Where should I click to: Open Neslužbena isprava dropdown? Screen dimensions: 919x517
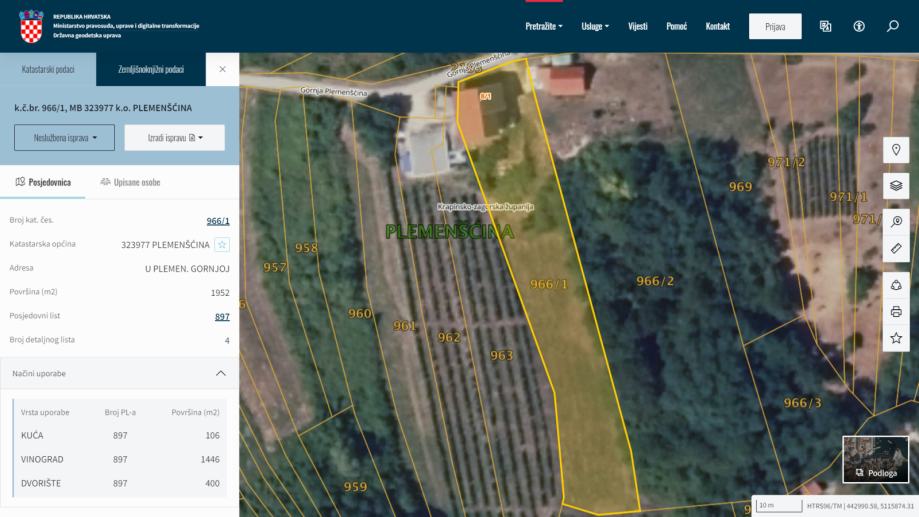click(64, 138)
